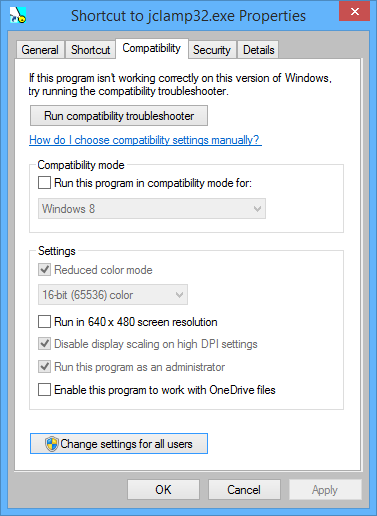Viewport: 377px width, 516px height.
Task: Expand the 16-bit (65536) color dropdown
Action: click(x=113, y=295)
